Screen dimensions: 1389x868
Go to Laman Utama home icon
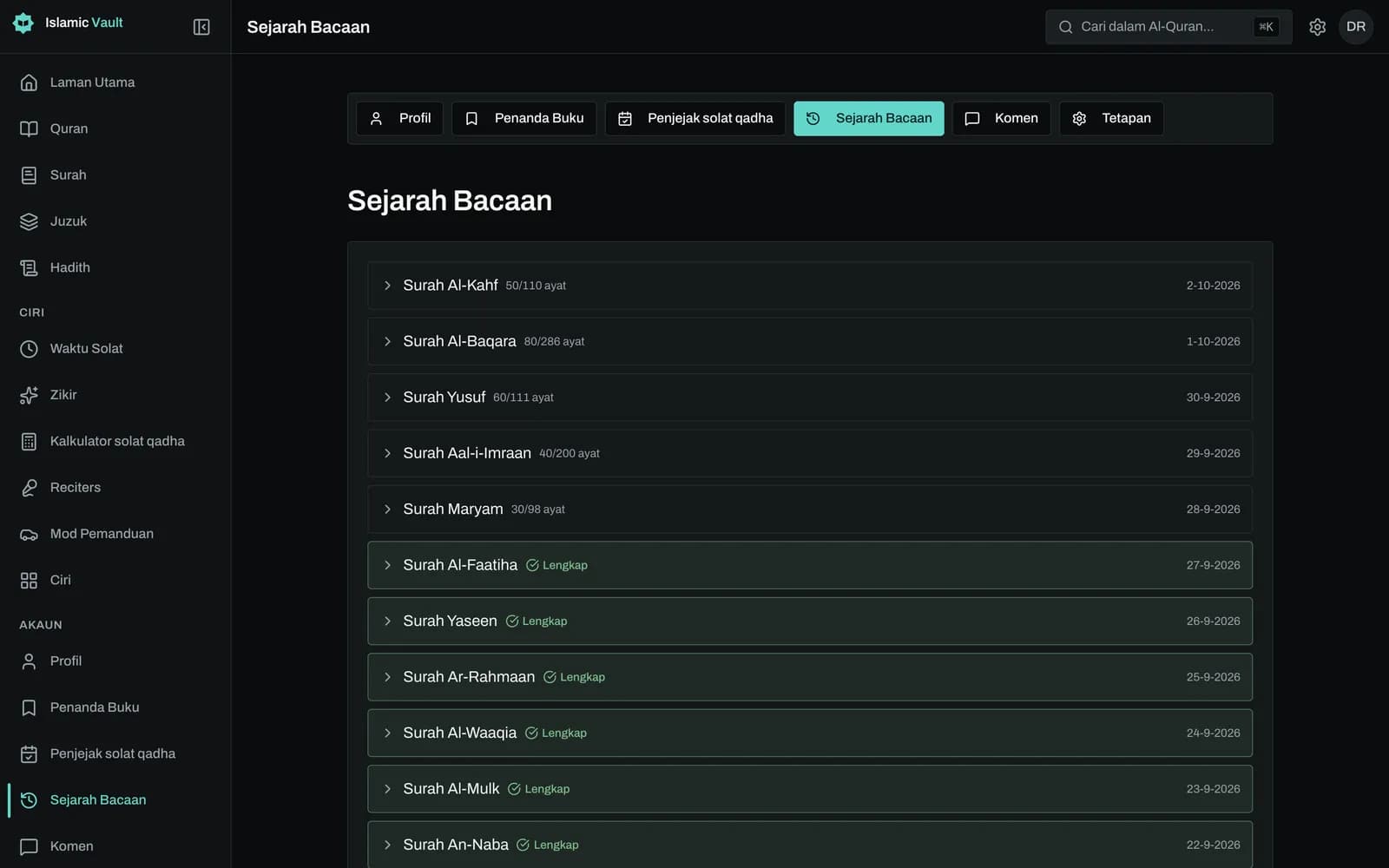tap(29, 82)
